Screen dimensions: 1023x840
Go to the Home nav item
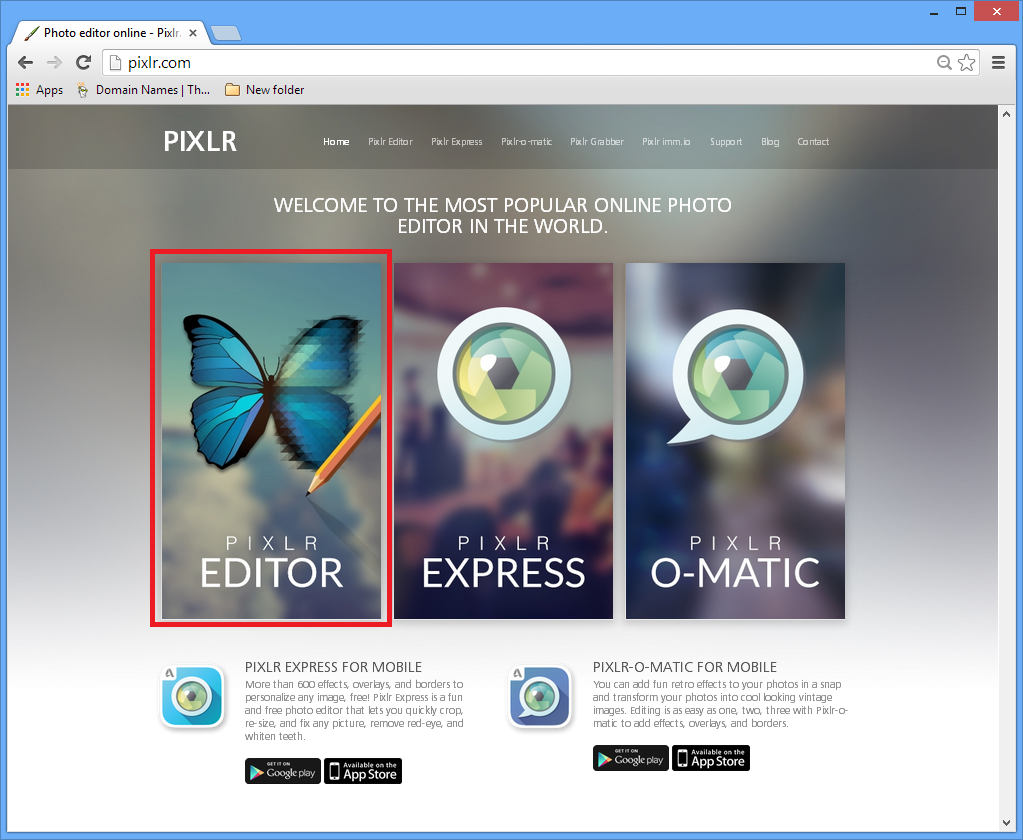336,142
